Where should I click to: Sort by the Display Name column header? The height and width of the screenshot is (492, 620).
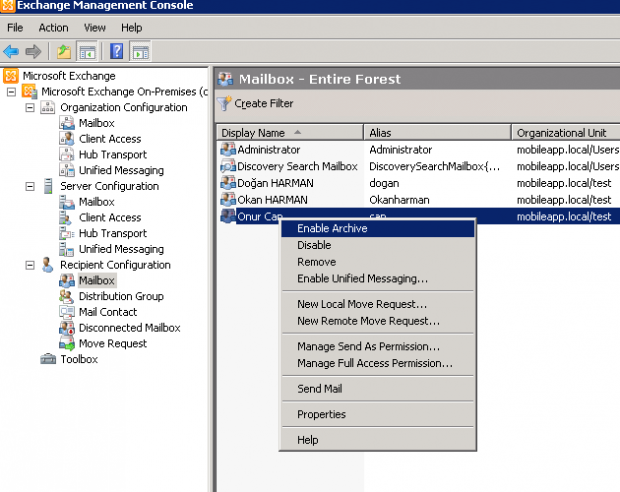290,133
